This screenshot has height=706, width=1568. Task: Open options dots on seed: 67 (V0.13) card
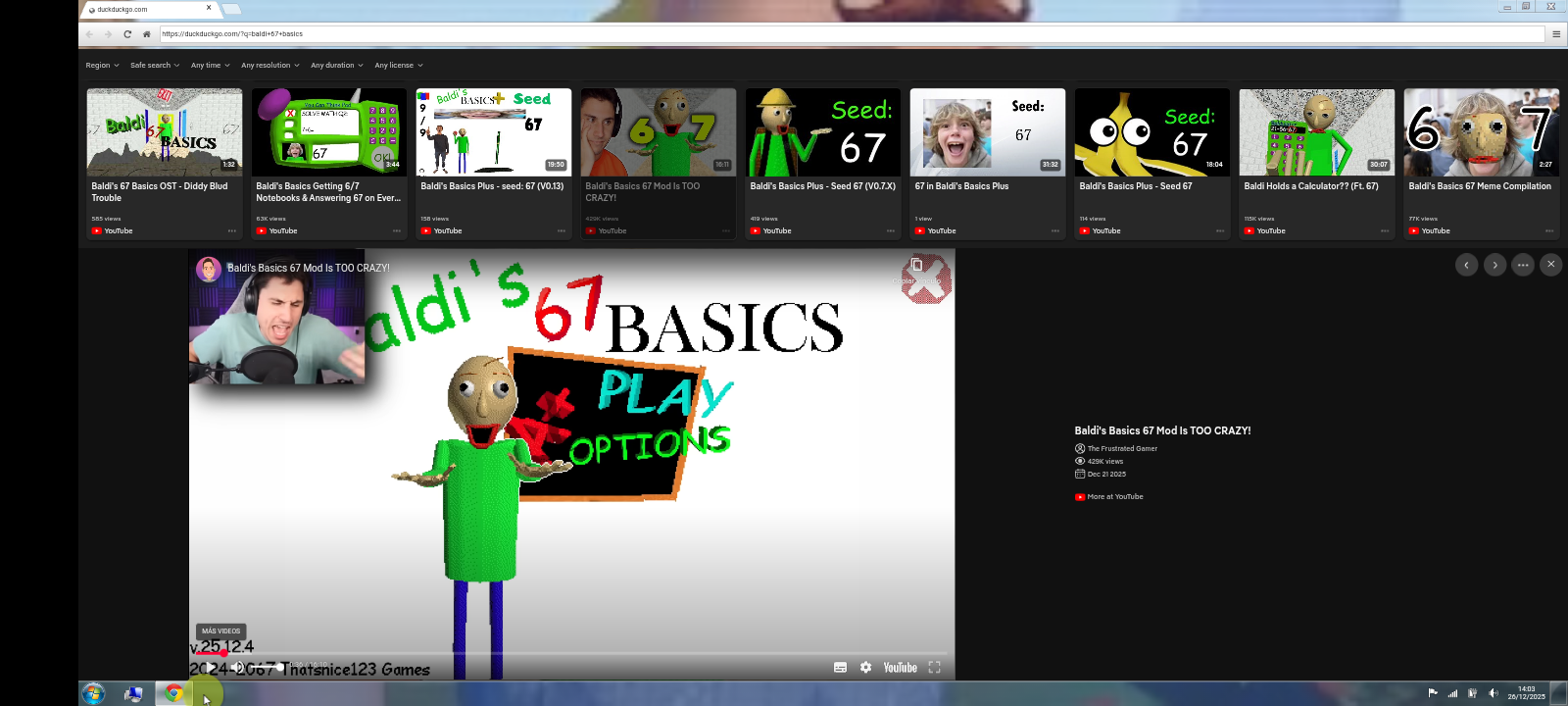[562, 231]
